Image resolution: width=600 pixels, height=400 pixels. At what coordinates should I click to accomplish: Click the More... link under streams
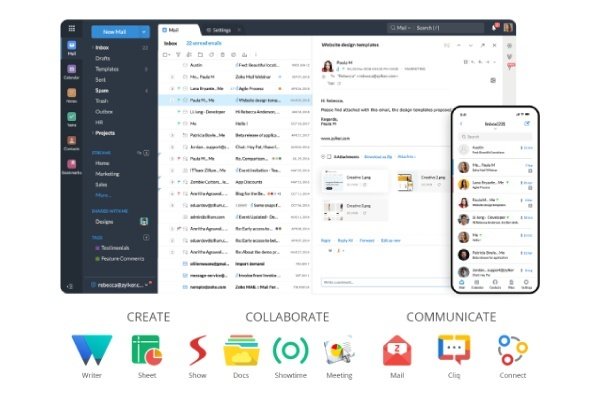tap(103, 195)
